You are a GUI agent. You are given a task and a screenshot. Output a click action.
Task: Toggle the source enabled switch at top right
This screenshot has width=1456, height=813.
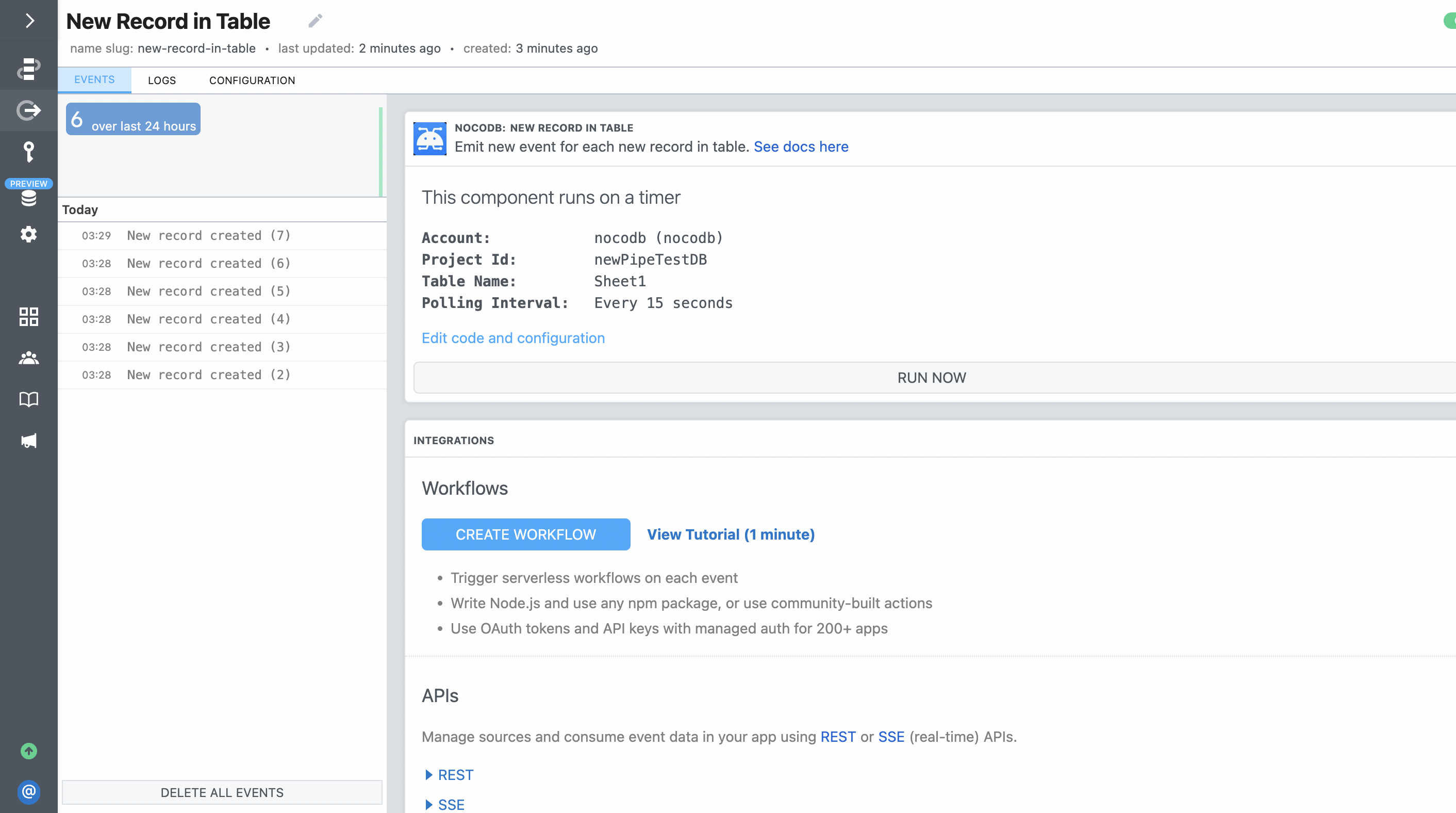point(1449,21)
